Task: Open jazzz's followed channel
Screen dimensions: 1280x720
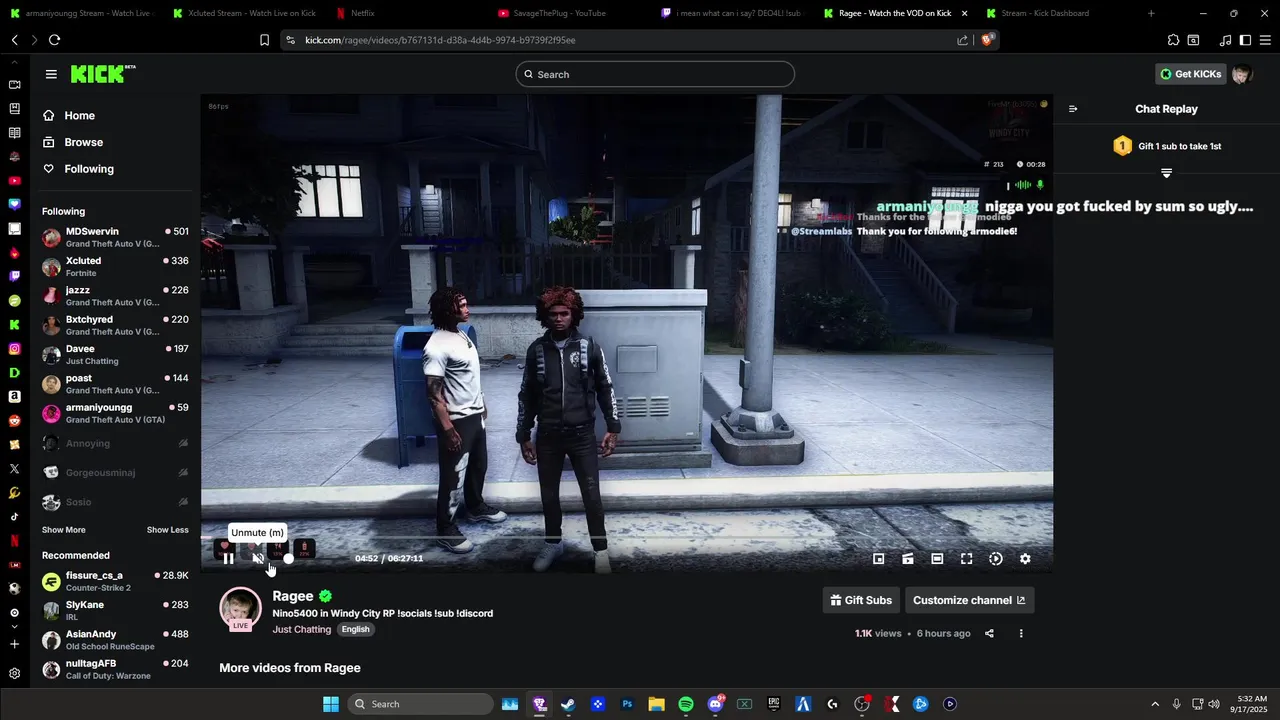Action: [x=115, y=296]
